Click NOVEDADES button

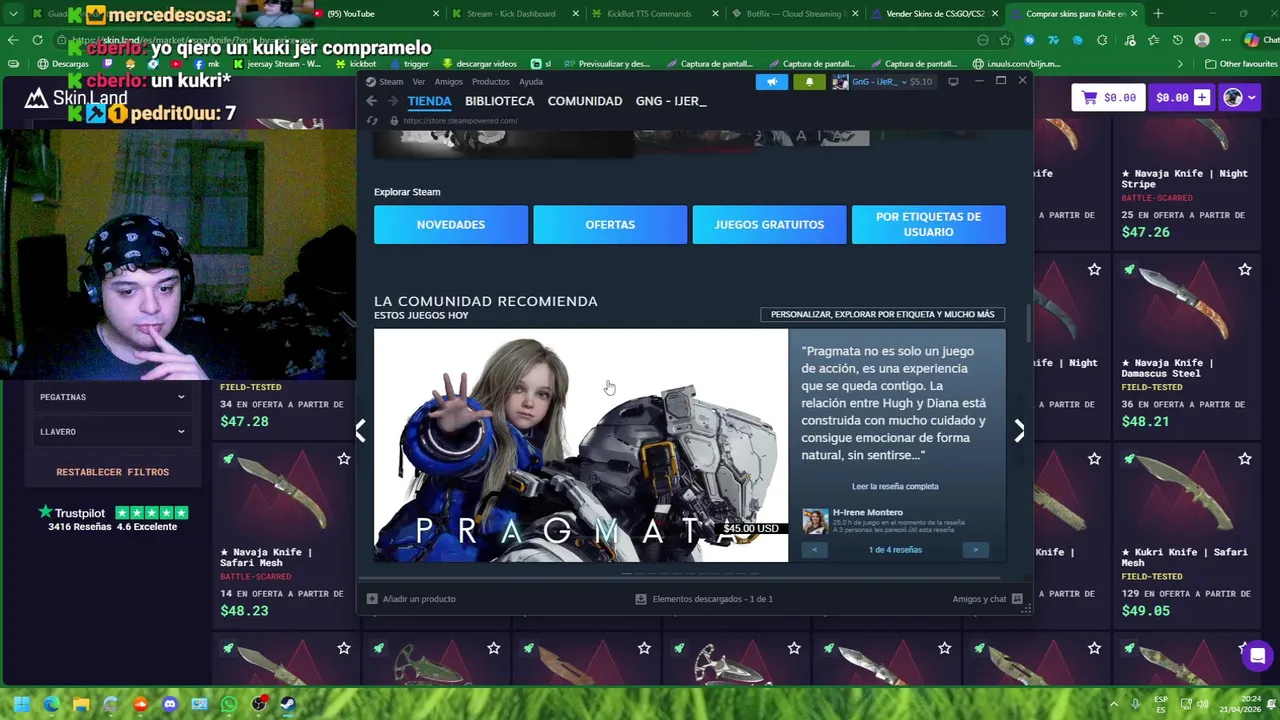pos(451,225)
